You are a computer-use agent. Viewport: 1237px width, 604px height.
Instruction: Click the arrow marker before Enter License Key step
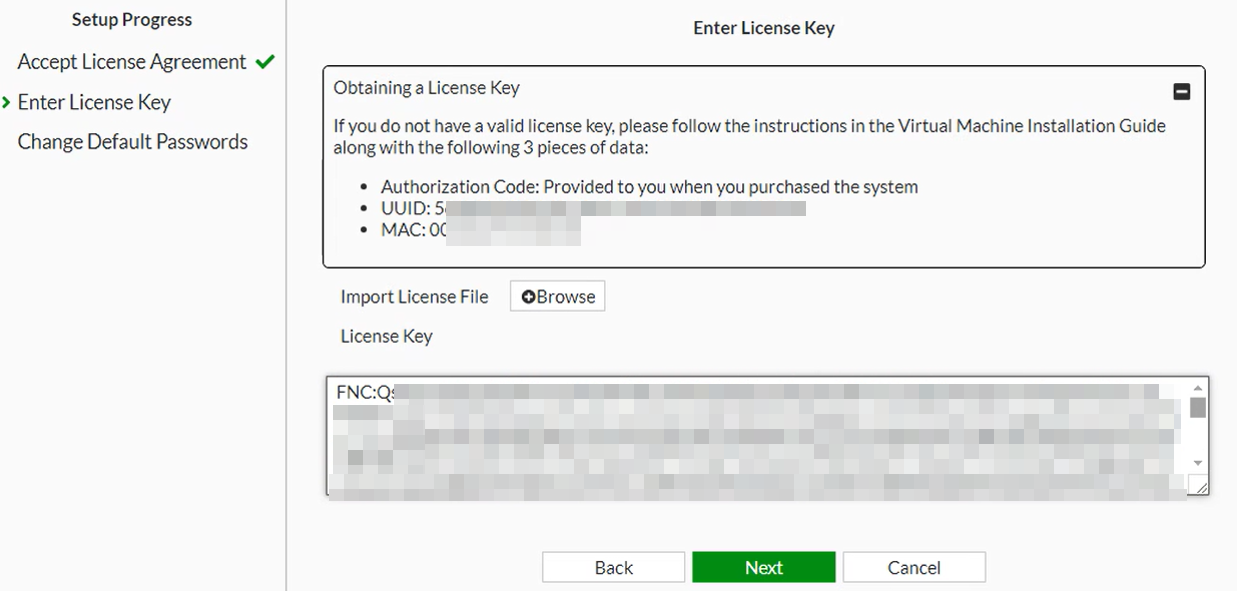7,102
